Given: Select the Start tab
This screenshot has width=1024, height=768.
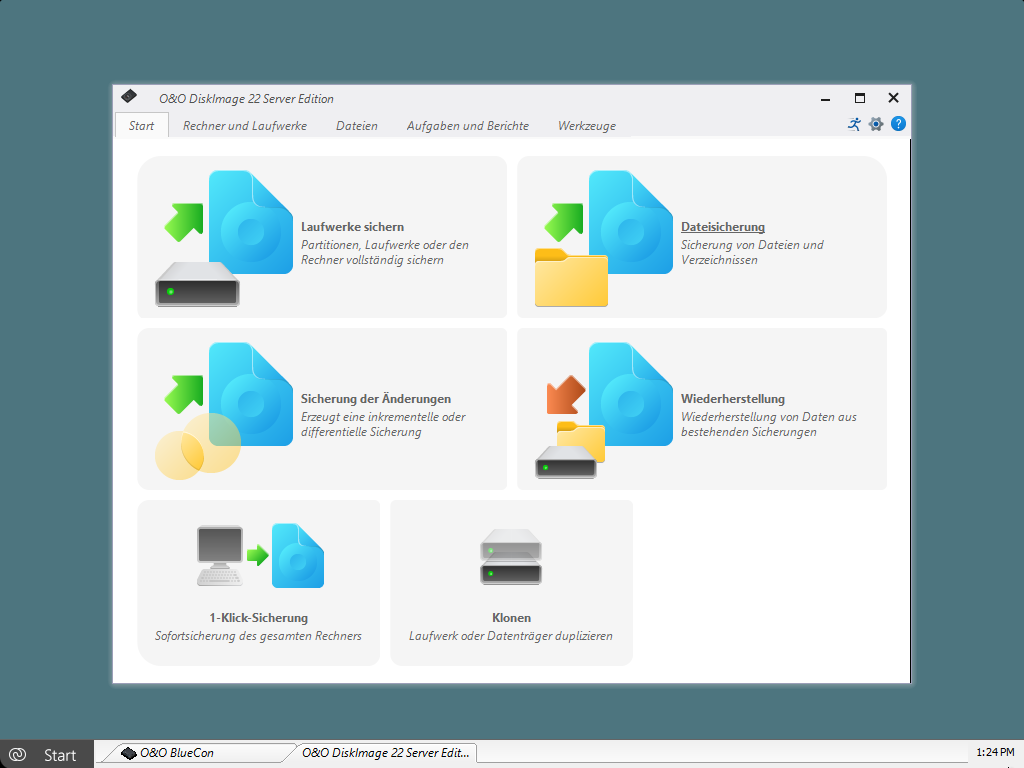Looking at the screenshot, I should [x=142, y=126].
